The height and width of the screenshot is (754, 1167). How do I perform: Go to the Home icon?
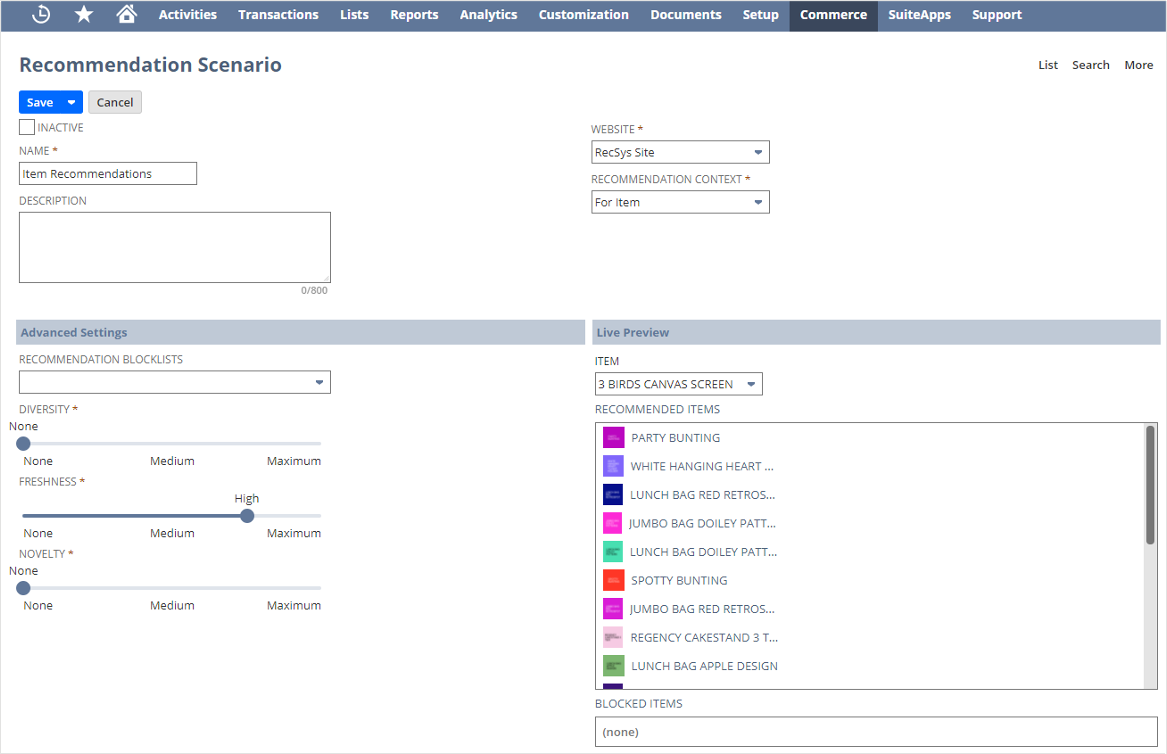click(x=127, y=14)
